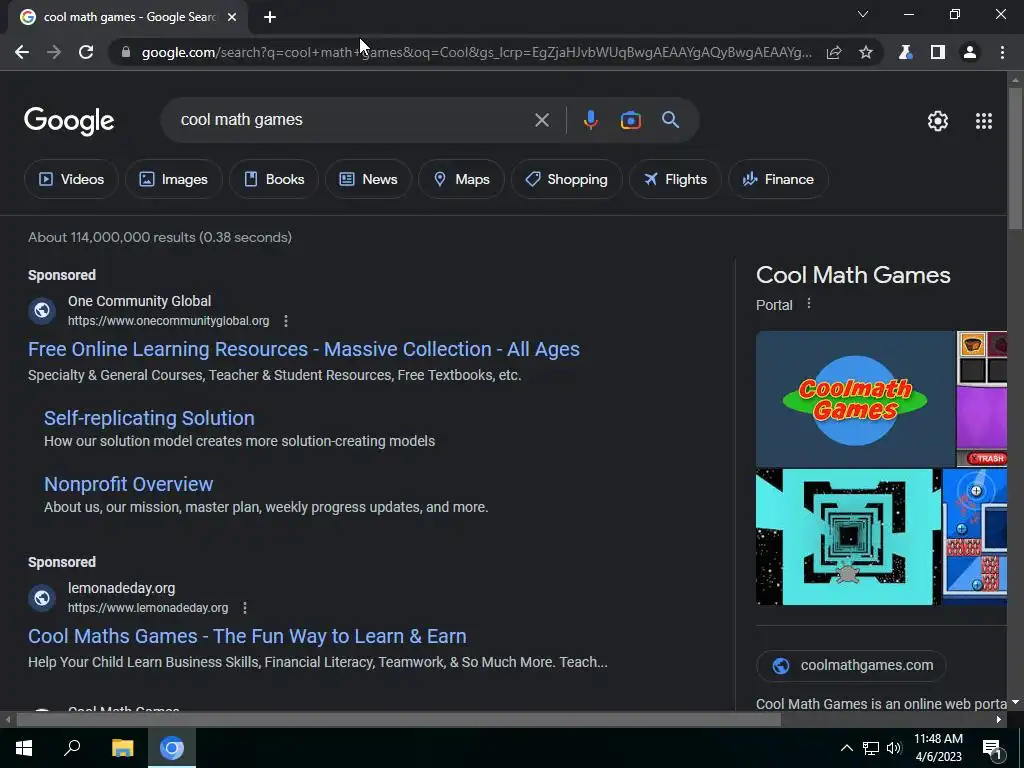The image size is (1024, 768).
Task: Show hidden system tray icons
Action: (846, 748)
